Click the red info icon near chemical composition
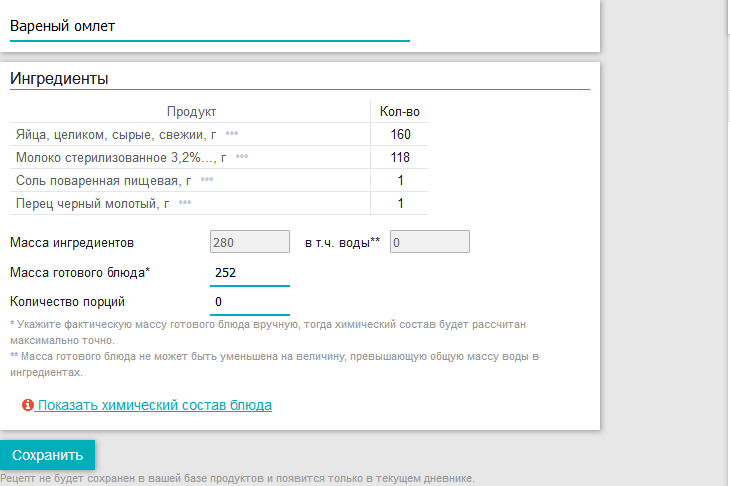Image resolution: width=730 pixels, height=486 pixels. 28,406
